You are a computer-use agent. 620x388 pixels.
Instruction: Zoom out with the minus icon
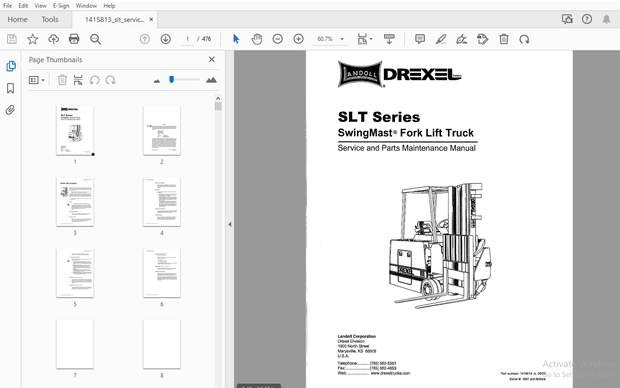(x=278, y=39)
